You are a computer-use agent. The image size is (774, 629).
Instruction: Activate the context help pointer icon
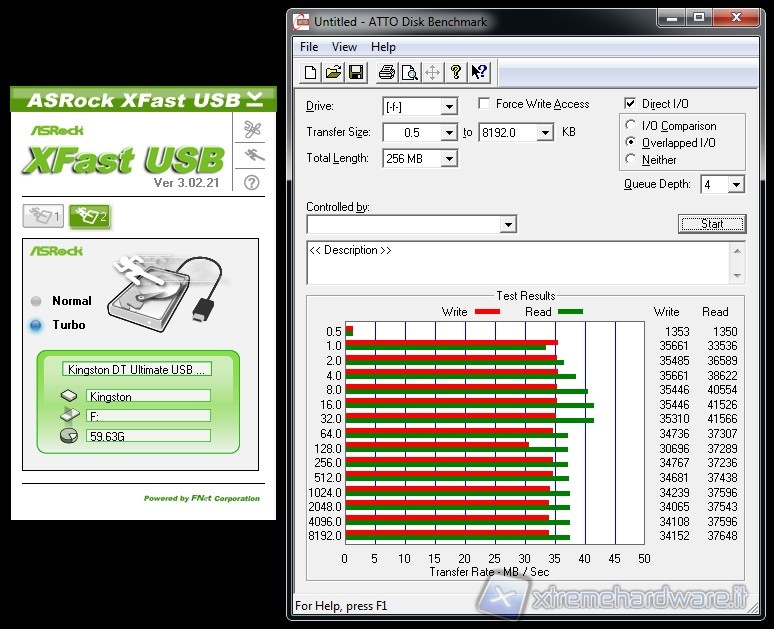click(x=479, y=72)
